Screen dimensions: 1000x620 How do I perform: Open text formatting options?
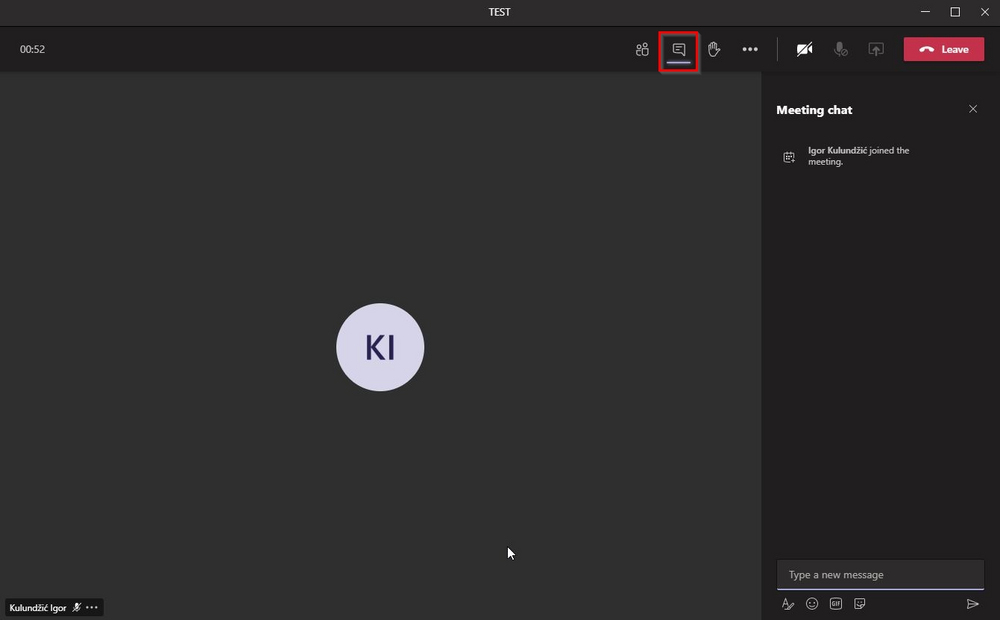788,604
